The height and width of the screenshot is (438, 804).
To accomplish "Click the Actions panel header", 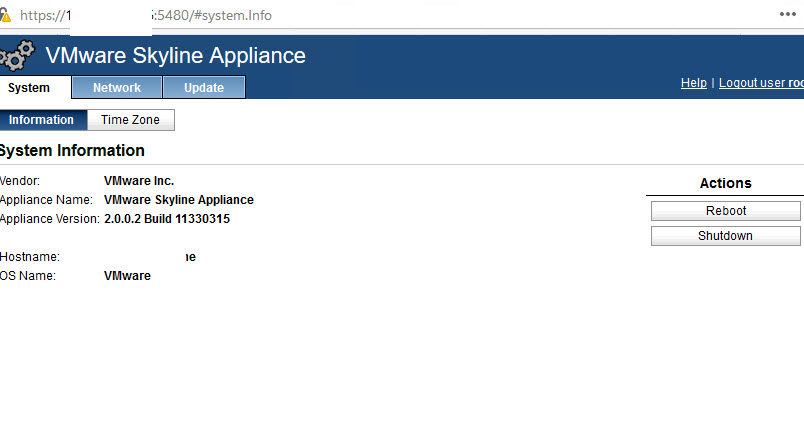I will point(725,183).
